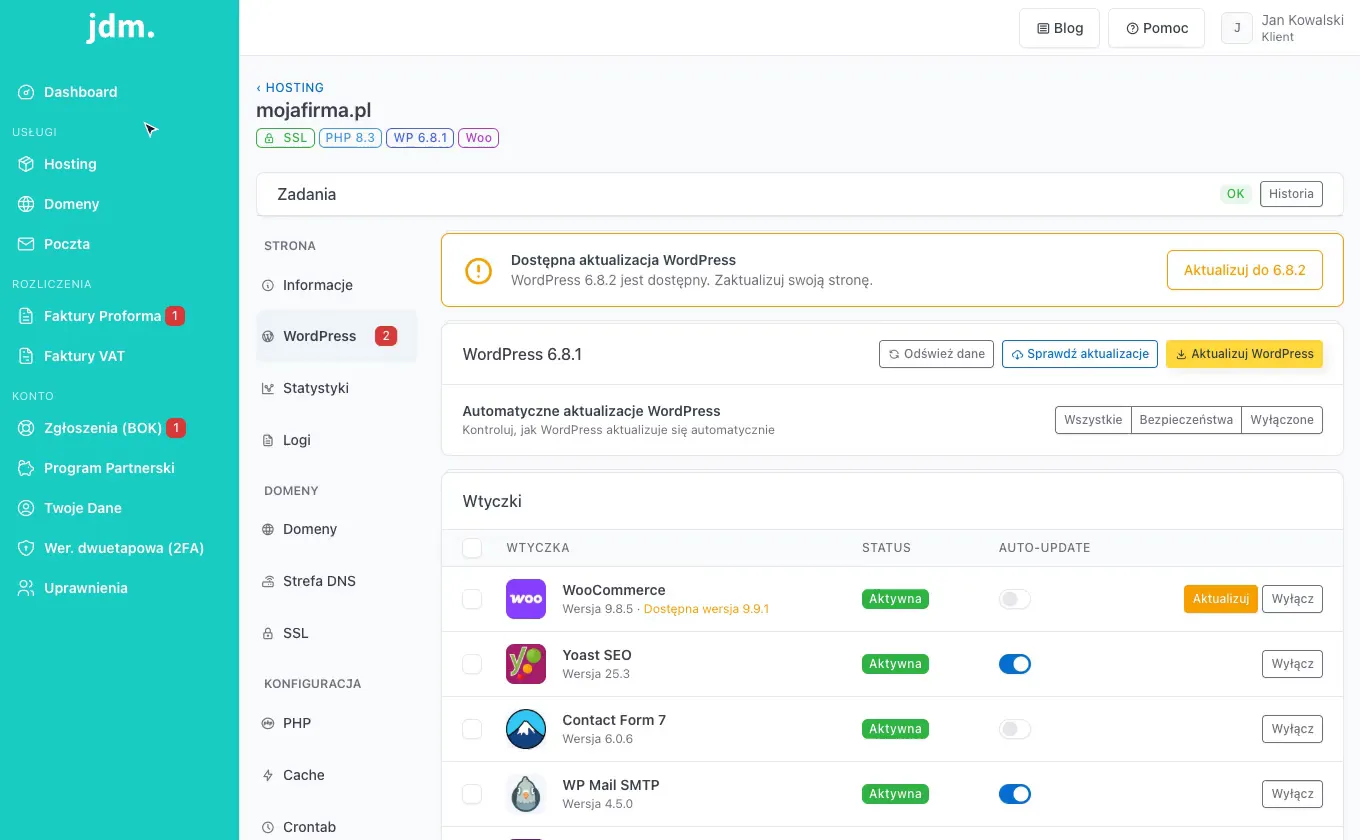Open the Pomoc help button
The width and height of the screenshot is (1360, 840).
[1157, 28]
